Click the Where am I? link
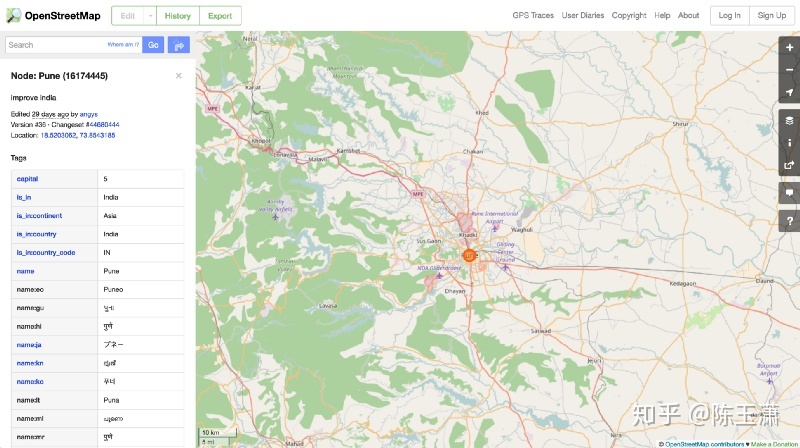800x448 pixels. [123, 45]
